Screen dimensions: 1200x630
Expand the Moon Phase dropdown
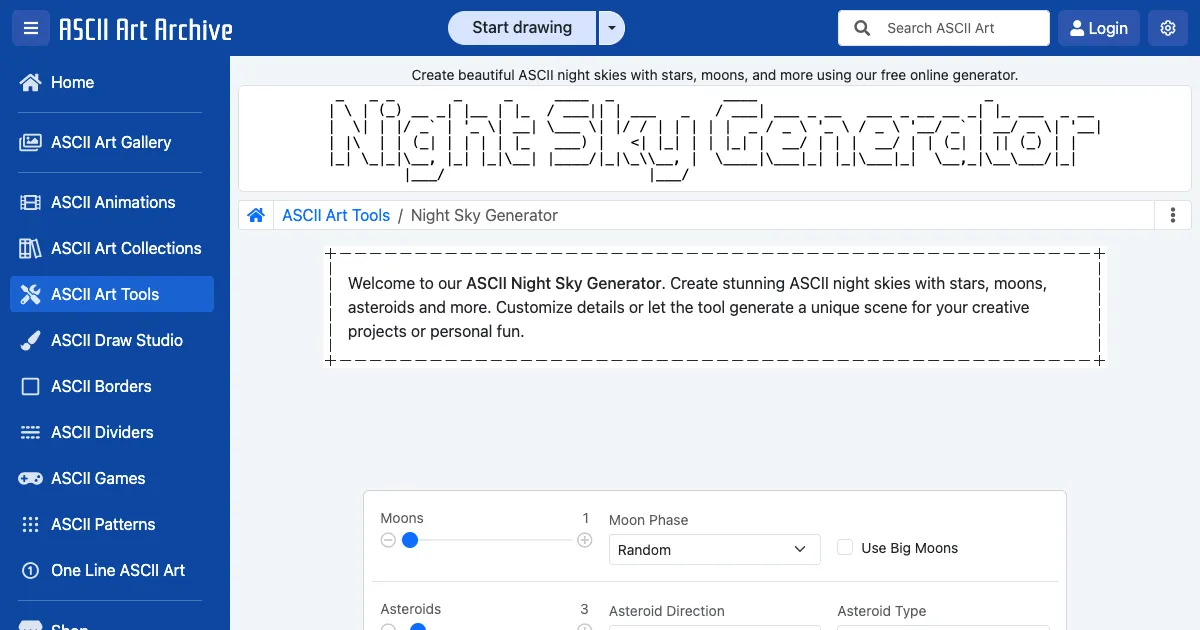(x=714, y=550)
